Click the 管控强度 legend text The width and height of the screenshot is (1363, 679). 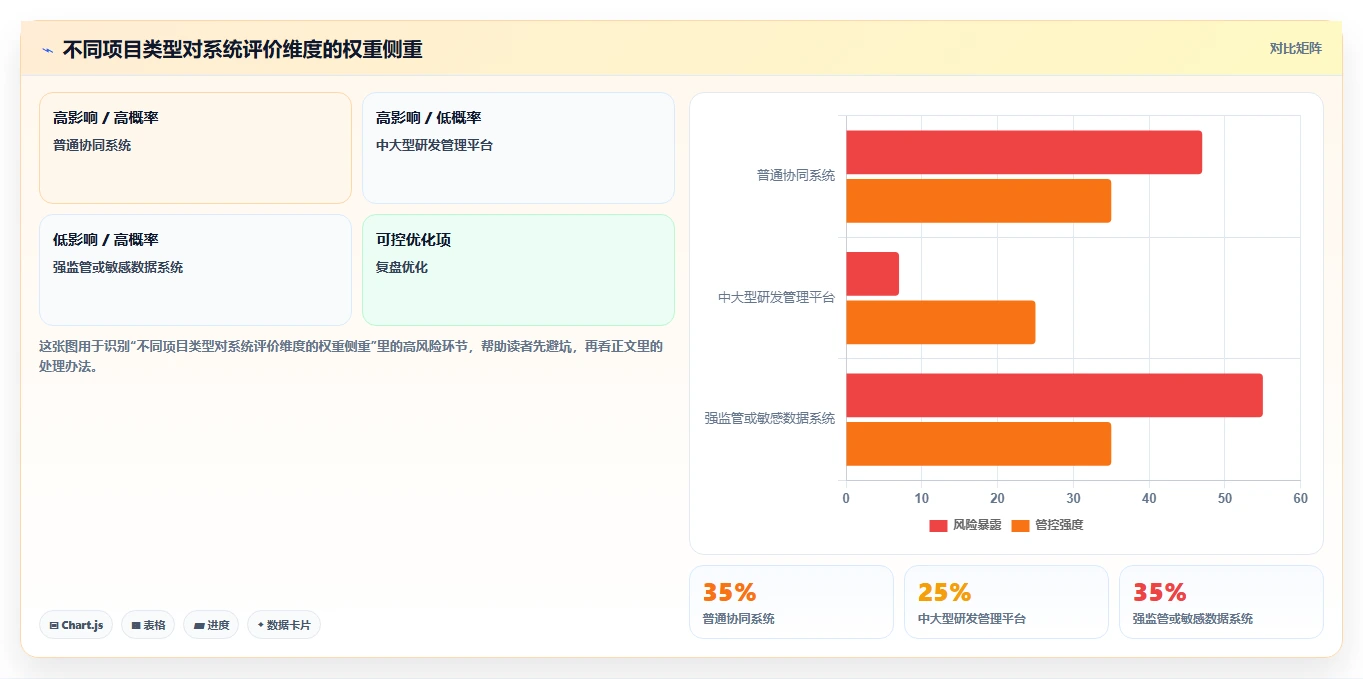(1059, 525)
